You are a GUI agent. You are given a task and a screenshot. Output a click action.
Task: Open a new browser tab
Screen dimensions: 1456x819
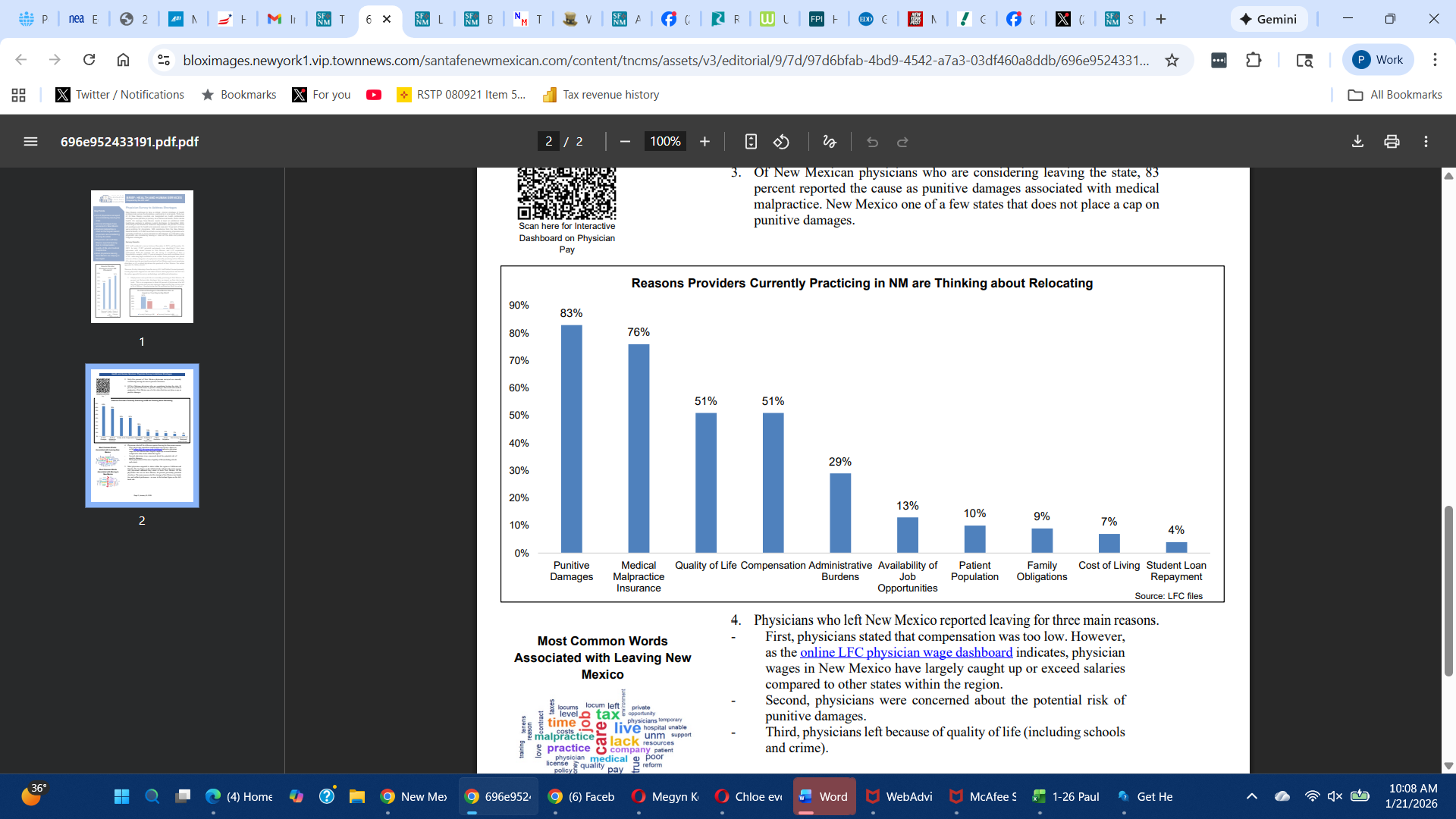point(1161,19)
